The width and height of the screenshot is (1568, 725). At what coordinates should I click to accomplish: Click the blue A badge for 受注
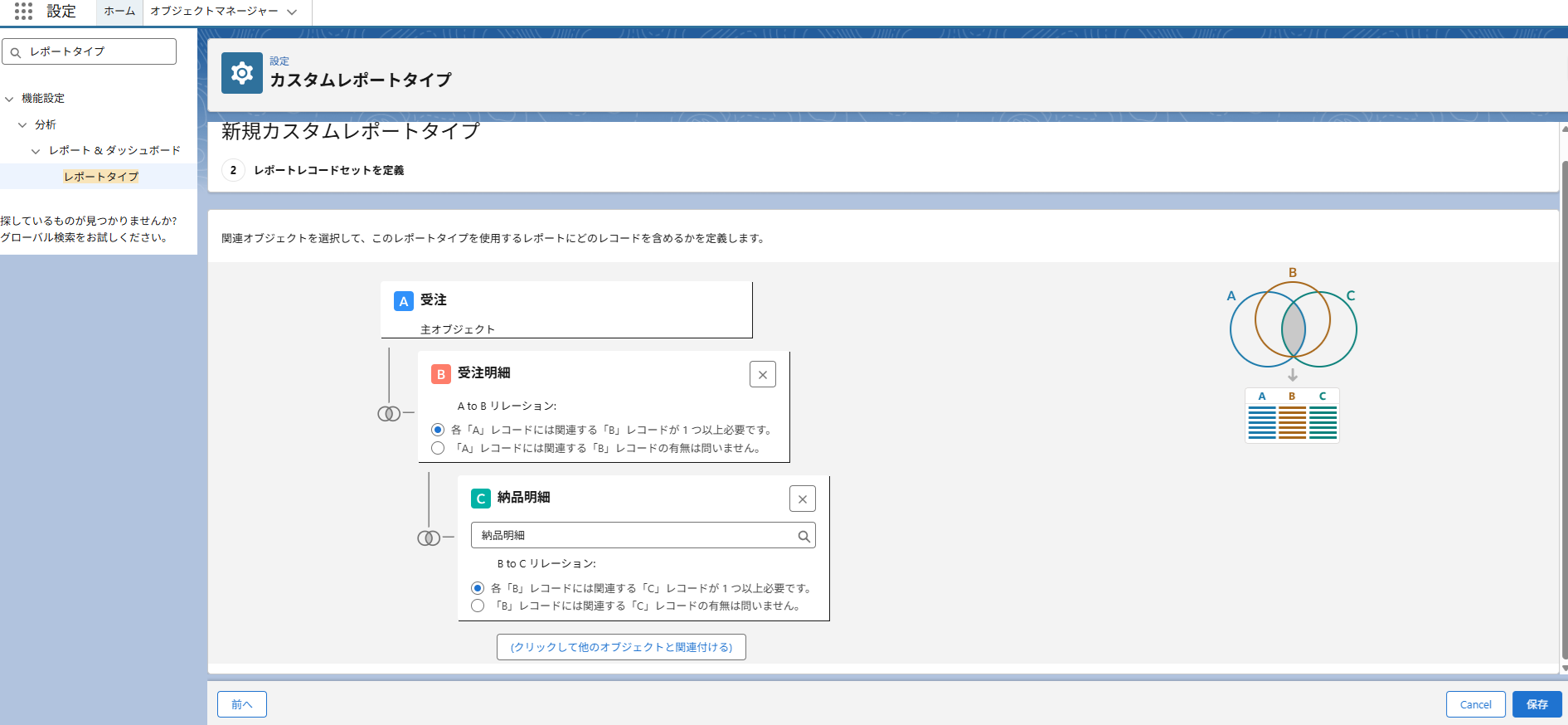pyautogui.click(x=404, y=301)
